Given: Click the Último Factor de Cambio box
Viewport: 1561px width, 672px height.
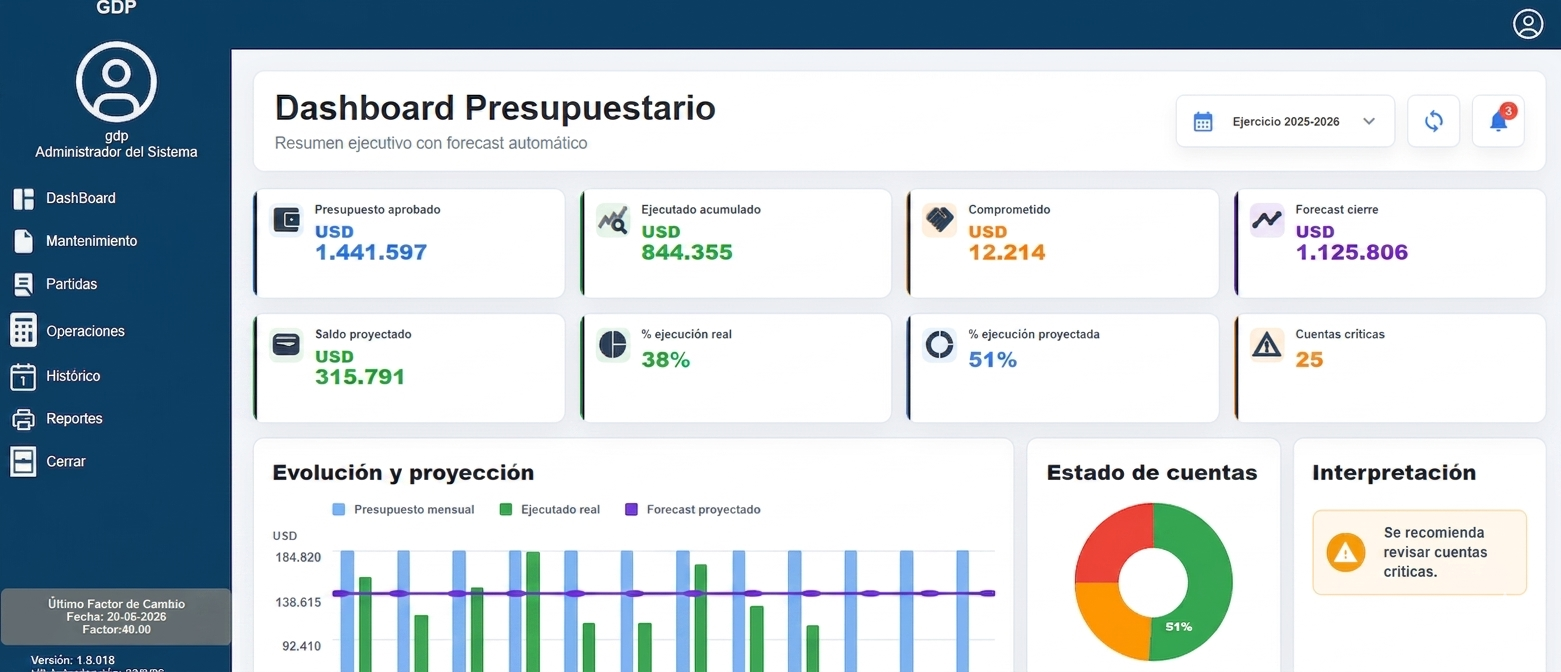Looking at the screenshot, I should (116, 617).
